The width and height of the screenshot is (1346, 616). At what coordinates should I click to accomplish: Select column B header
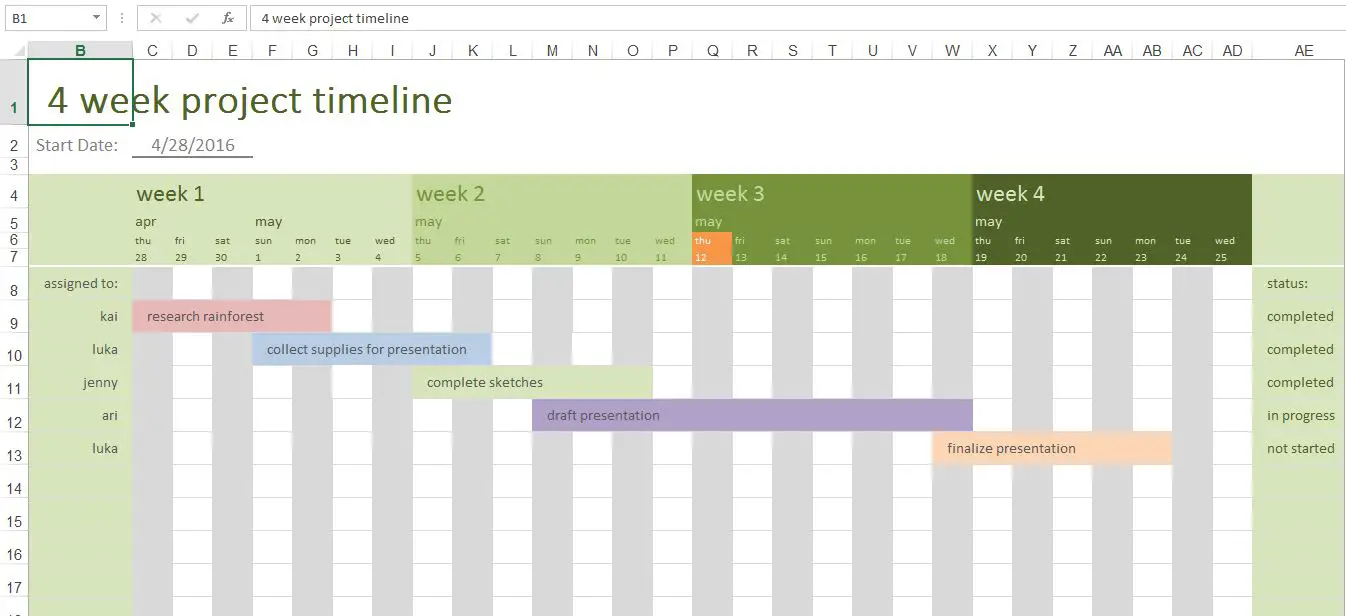tap(80, 50)
